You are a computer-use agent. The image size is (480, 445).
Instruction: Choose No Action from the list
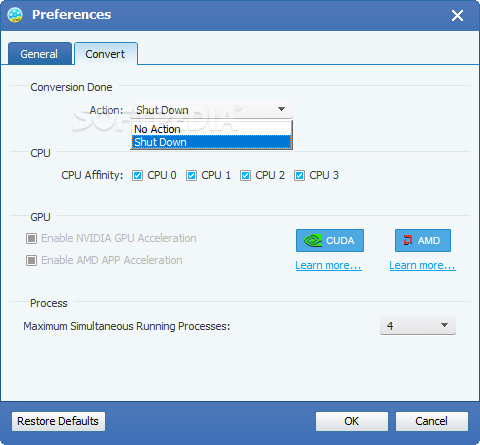click(211, 129)
